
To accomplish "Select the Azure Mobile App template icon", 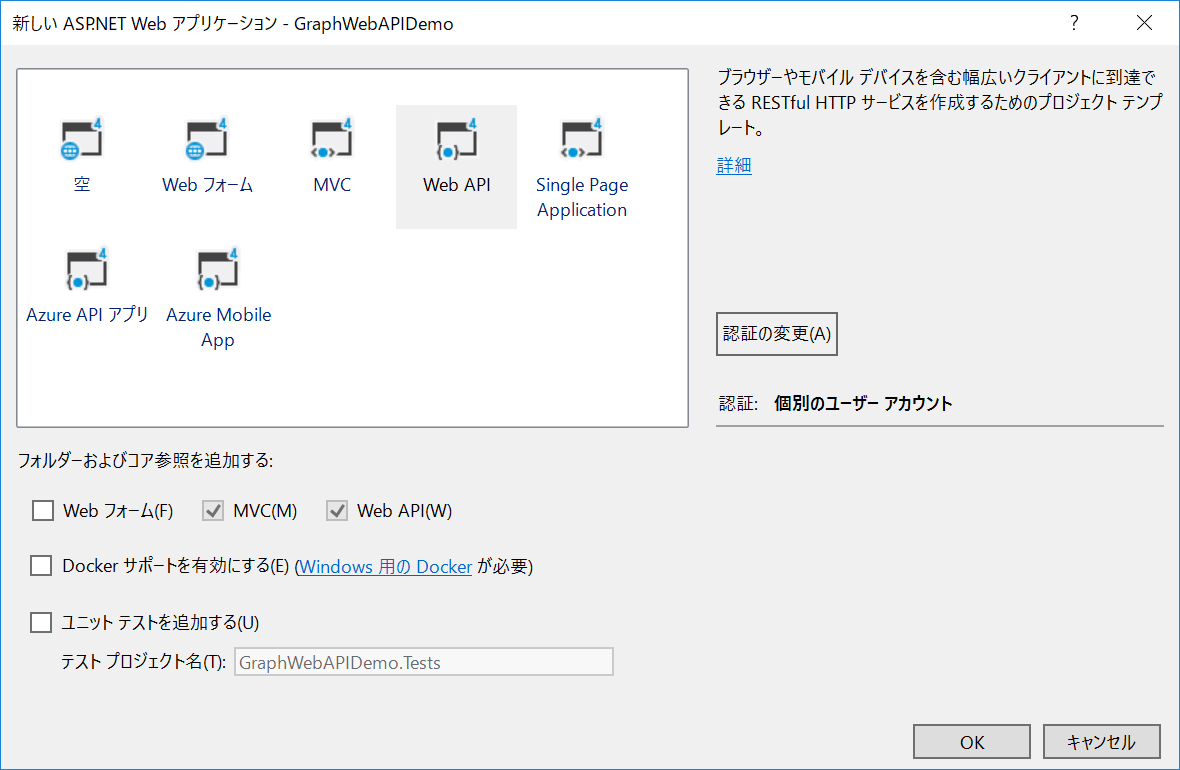I will [218, 270].
